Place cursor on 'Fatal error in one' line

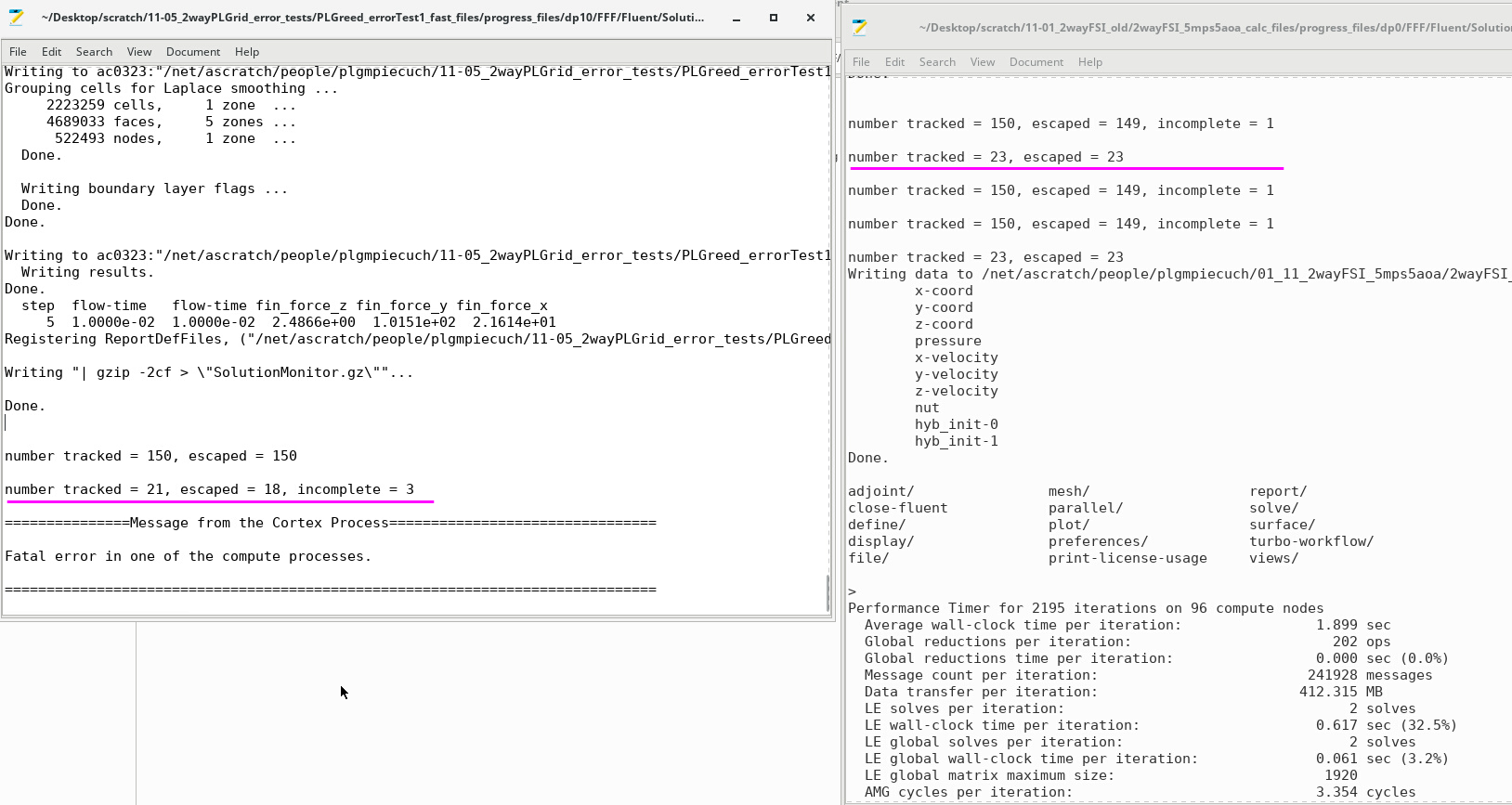coord(188,556)
